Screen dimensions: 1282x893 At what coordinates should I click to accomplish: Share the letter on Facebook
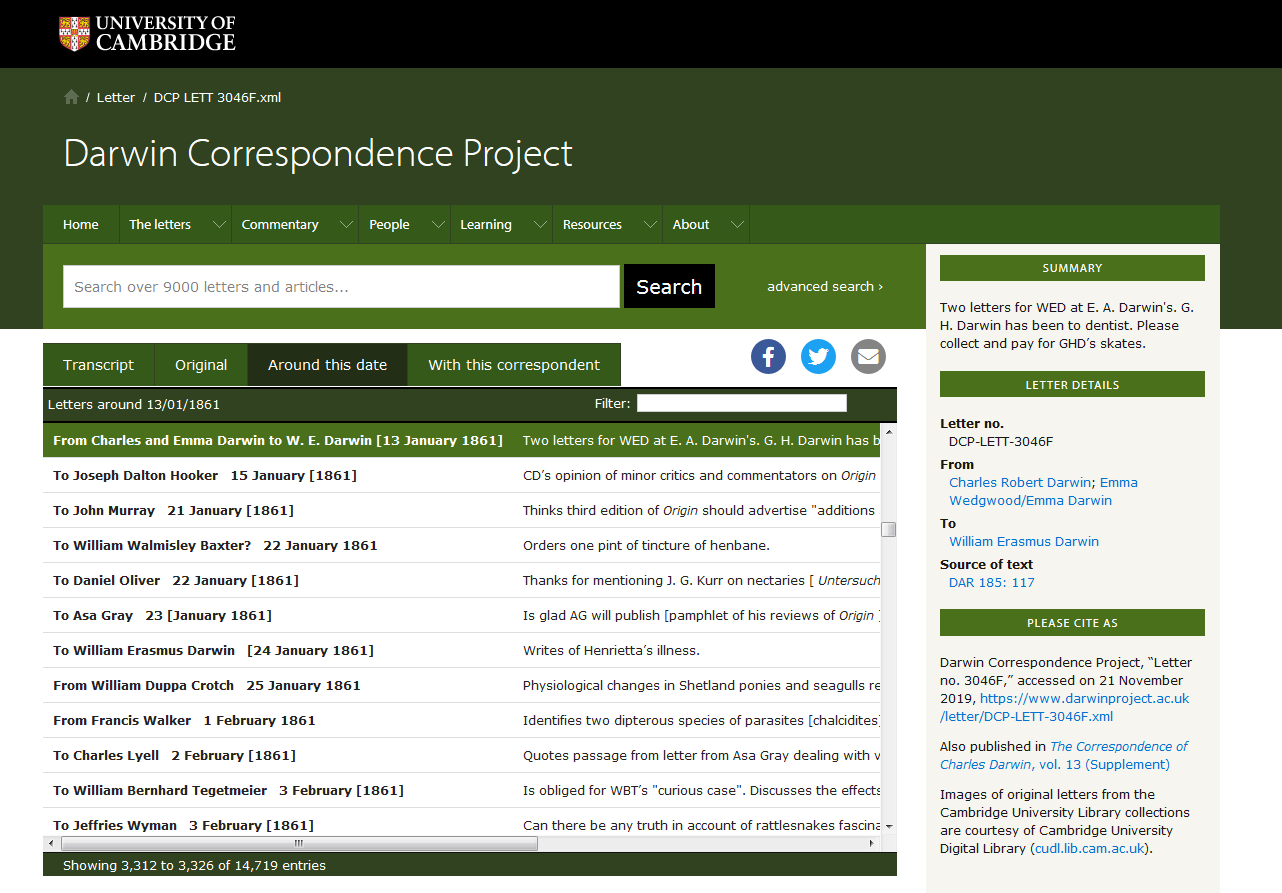tap(768, 357)
